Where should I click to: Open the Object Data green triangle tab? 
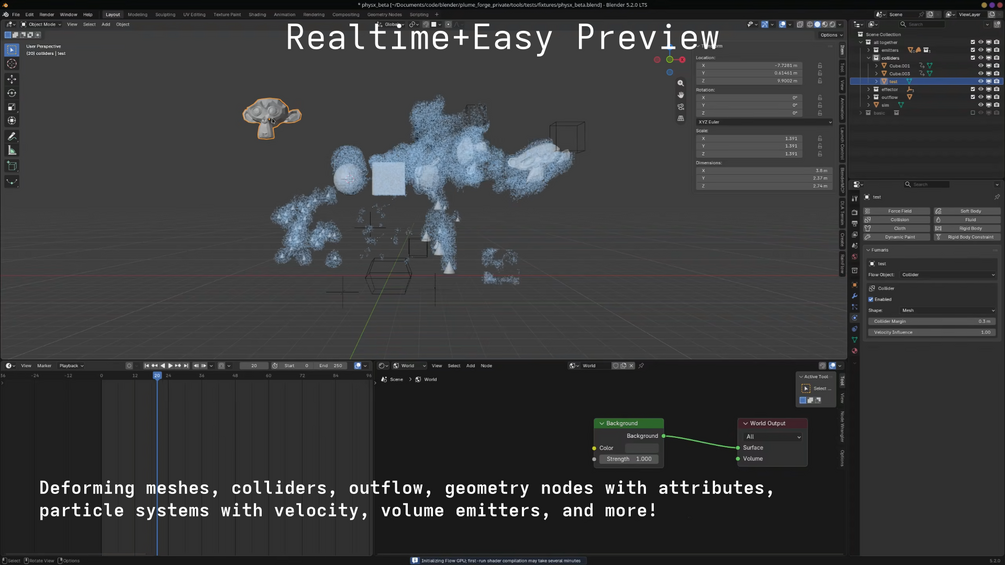[x=854, y=340]
